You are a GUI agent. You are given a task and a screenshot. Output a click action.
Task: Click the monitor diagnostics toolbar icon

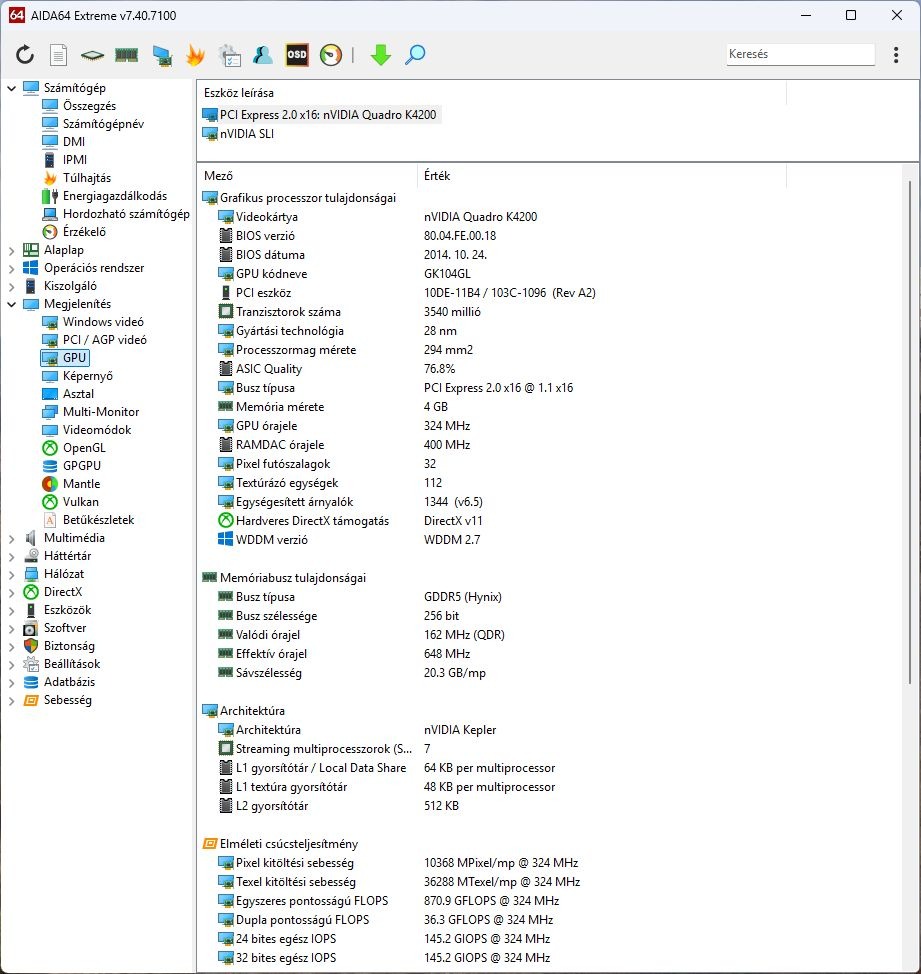[x=162, y=55]
